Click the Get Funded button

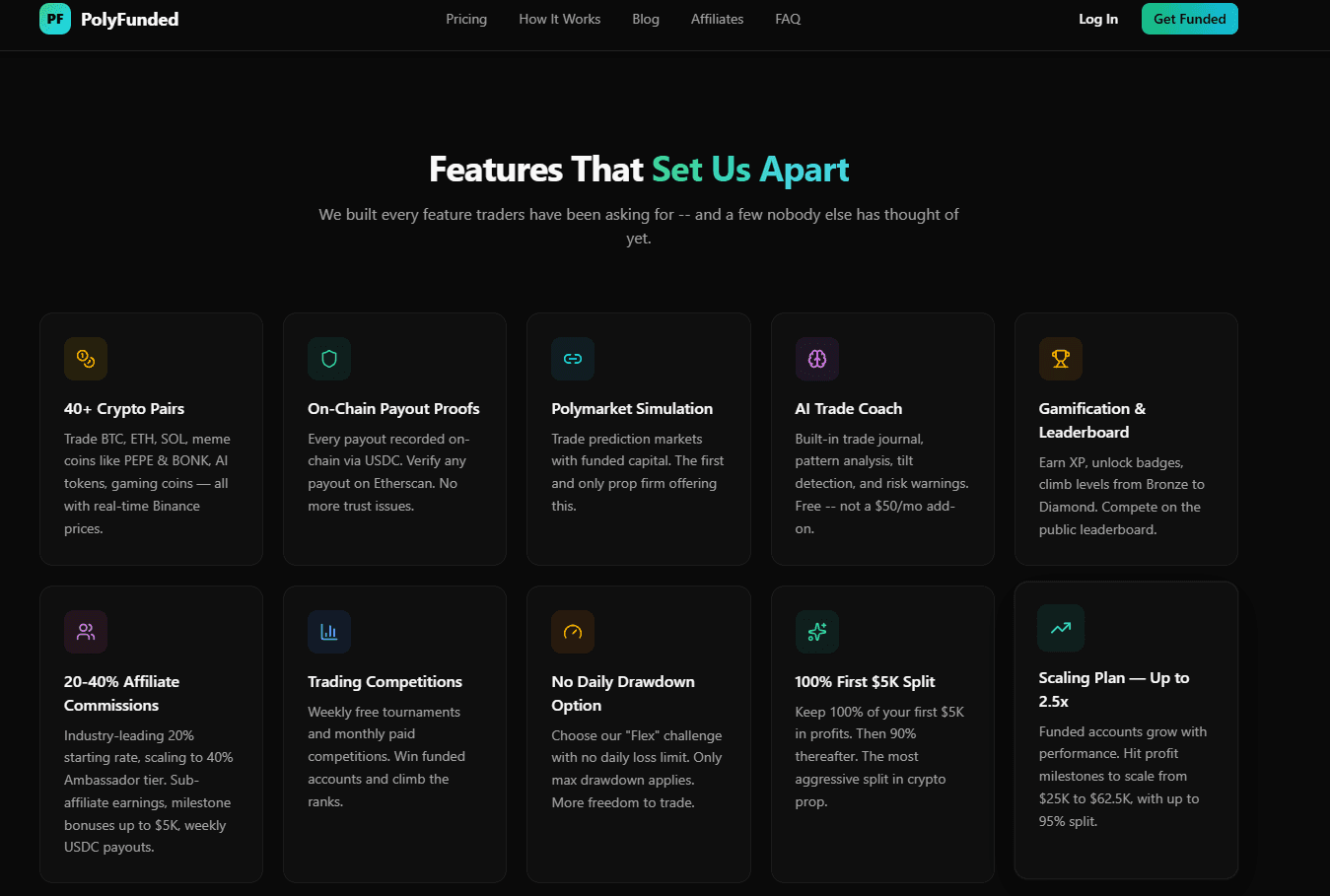click(1189, 19)
